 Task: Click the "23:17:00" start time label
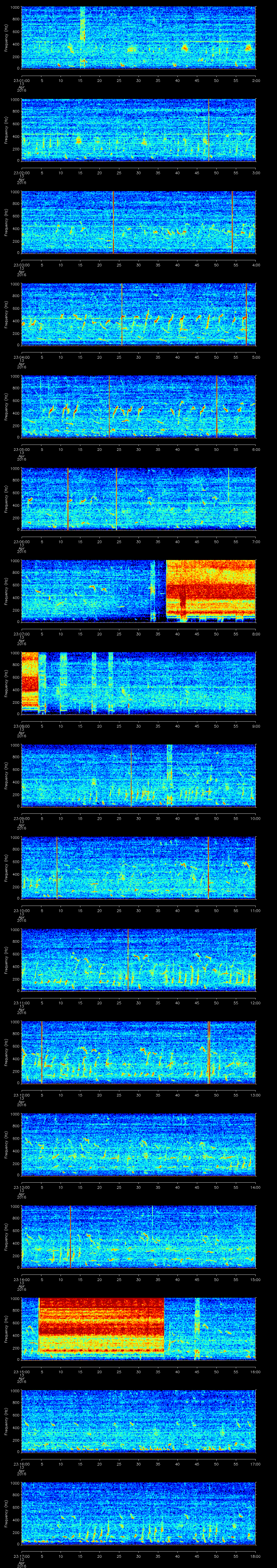coord(21,1556)
